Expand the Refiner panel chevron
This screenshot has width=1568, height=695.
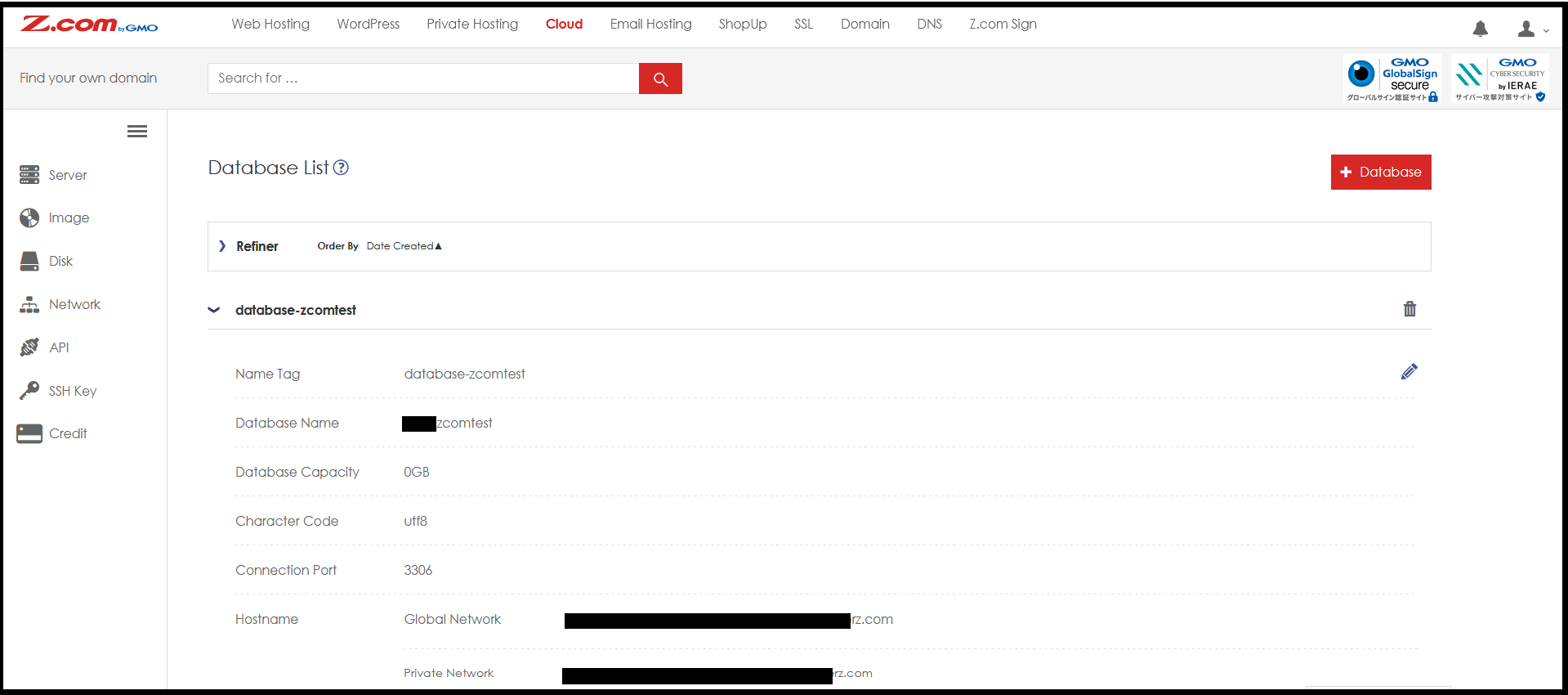(x=222, y=246)
